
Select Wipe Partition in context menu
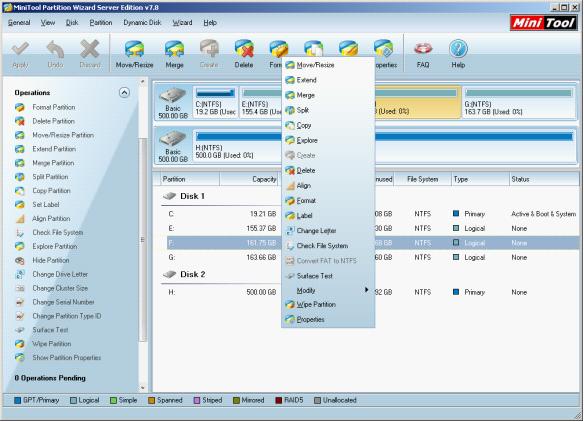pyautogui.click(x=316, y=305)
